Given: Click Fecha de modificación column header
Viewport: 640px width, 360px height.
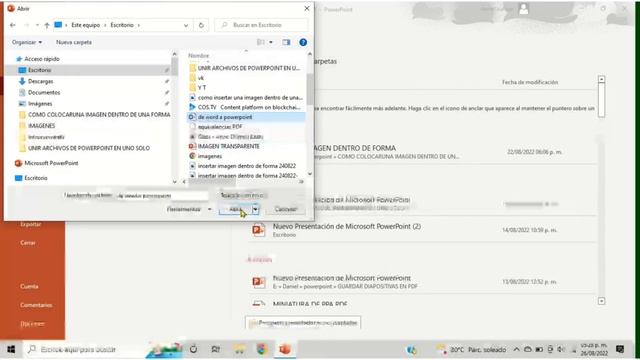Looking at the screenshot, I should click(x=530, y=82).
